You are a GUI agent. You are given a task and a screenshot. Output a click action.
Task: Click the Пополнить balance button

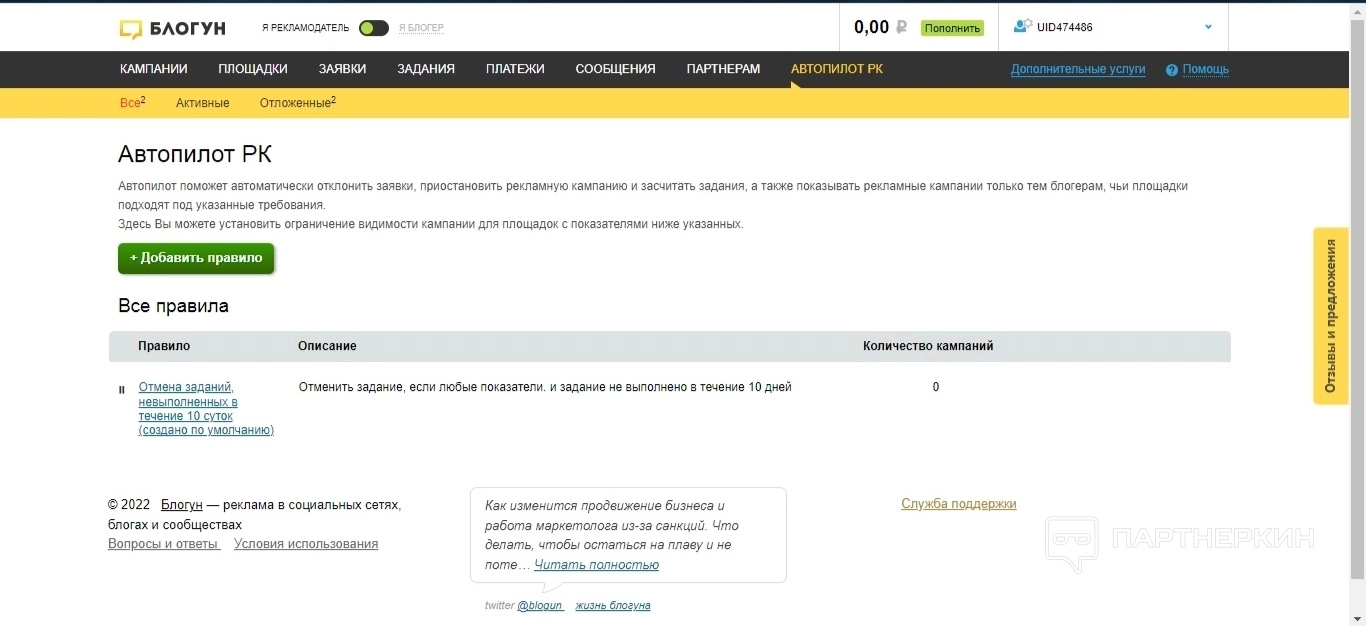coord(952,28)
